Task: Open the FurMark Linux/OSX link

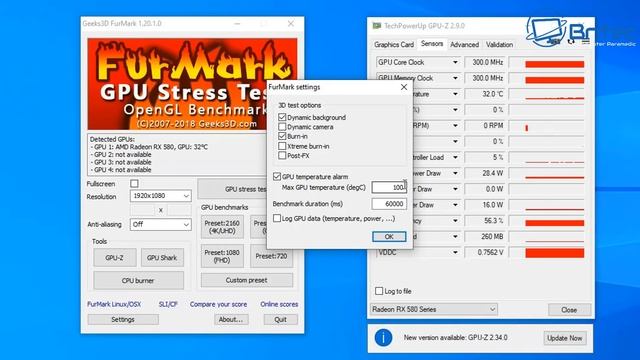Action: 114,304
